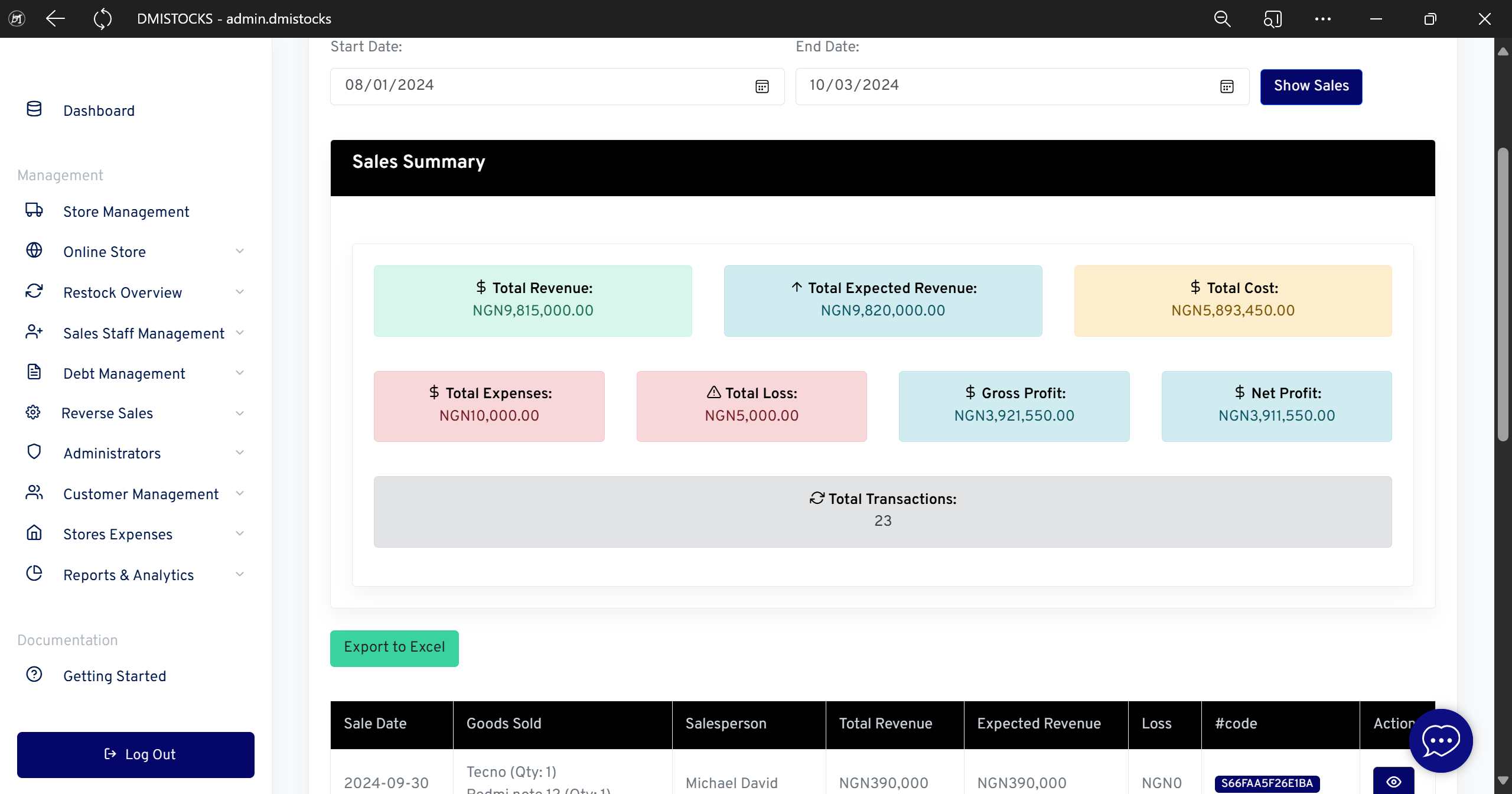1512x794 pixels.
Task: Click the page vertical scrollbar thumb
Action: coord(1503,295)
